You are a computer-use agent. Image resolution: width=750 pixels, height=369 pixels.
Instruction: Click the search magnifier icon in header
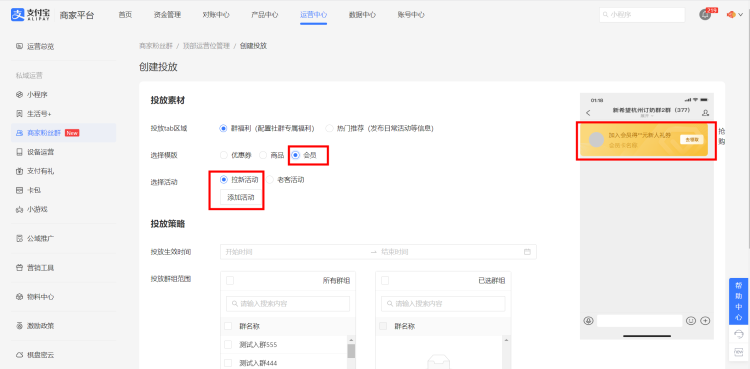tap(606, 15)
